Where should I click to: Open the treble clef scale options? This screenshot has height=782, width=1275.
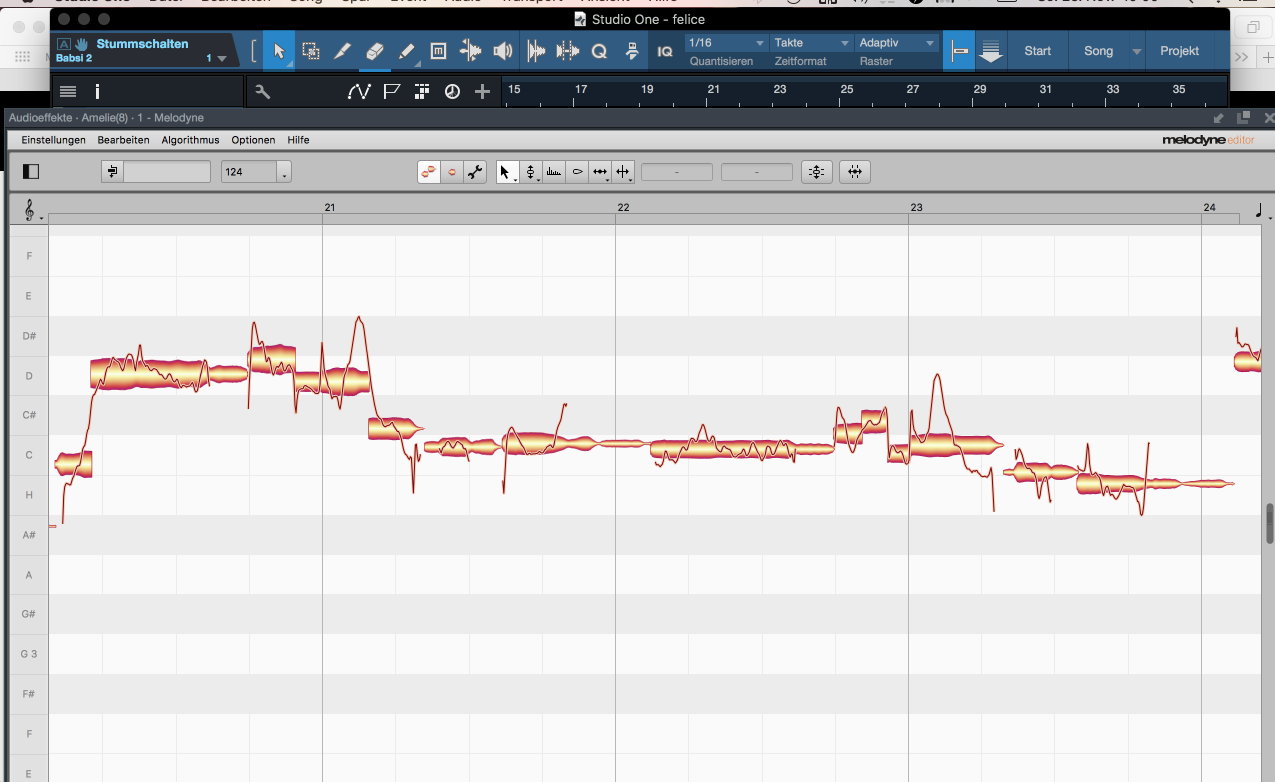31,210
